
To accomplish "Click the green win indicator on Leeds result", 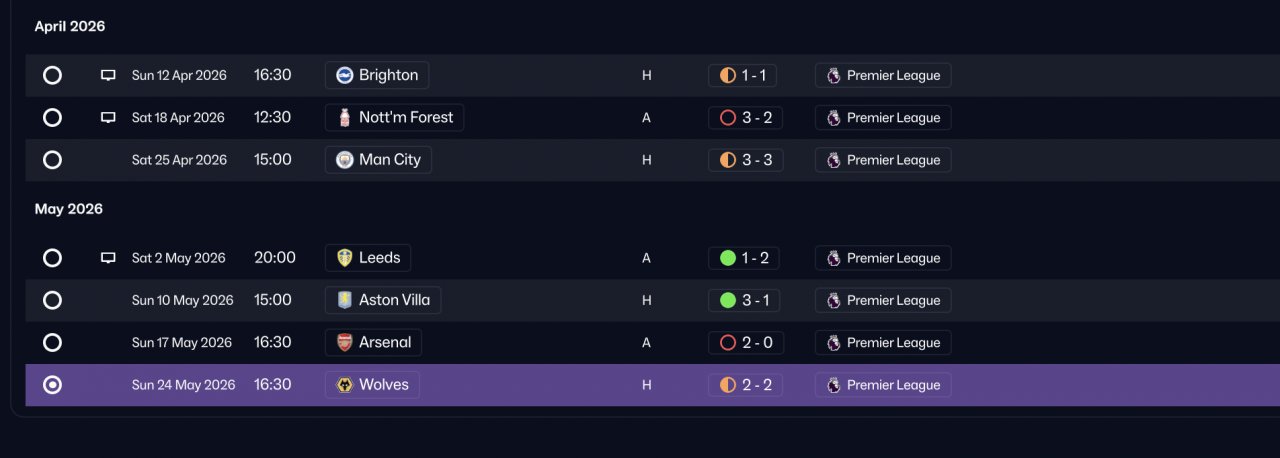I will [727, 258].
